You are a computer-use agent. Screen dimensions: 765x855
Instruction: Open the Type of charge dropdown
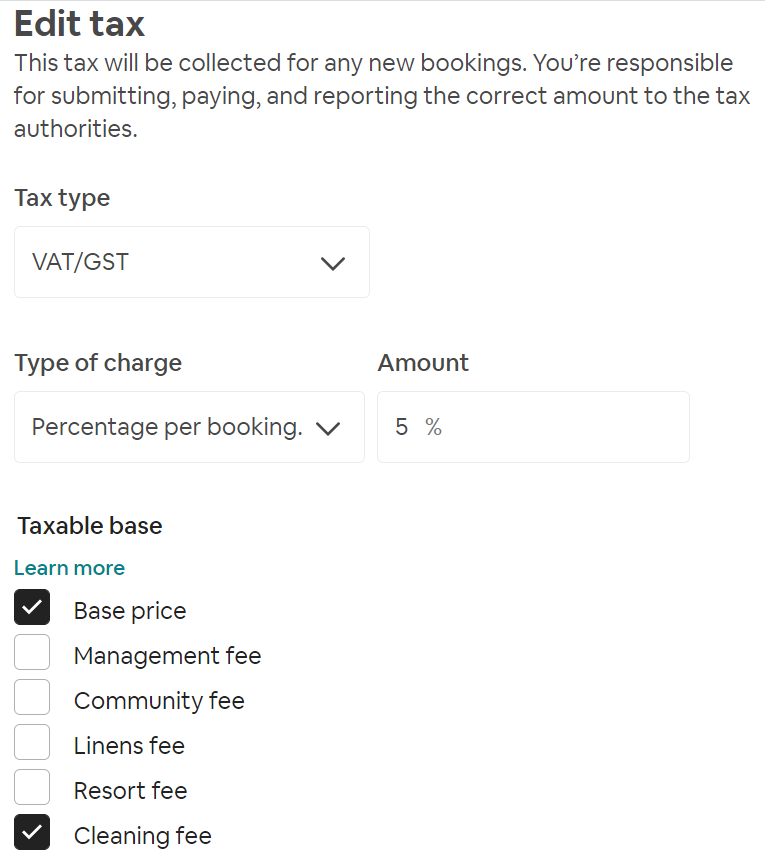pyautogui.click(x=189, y=427)
